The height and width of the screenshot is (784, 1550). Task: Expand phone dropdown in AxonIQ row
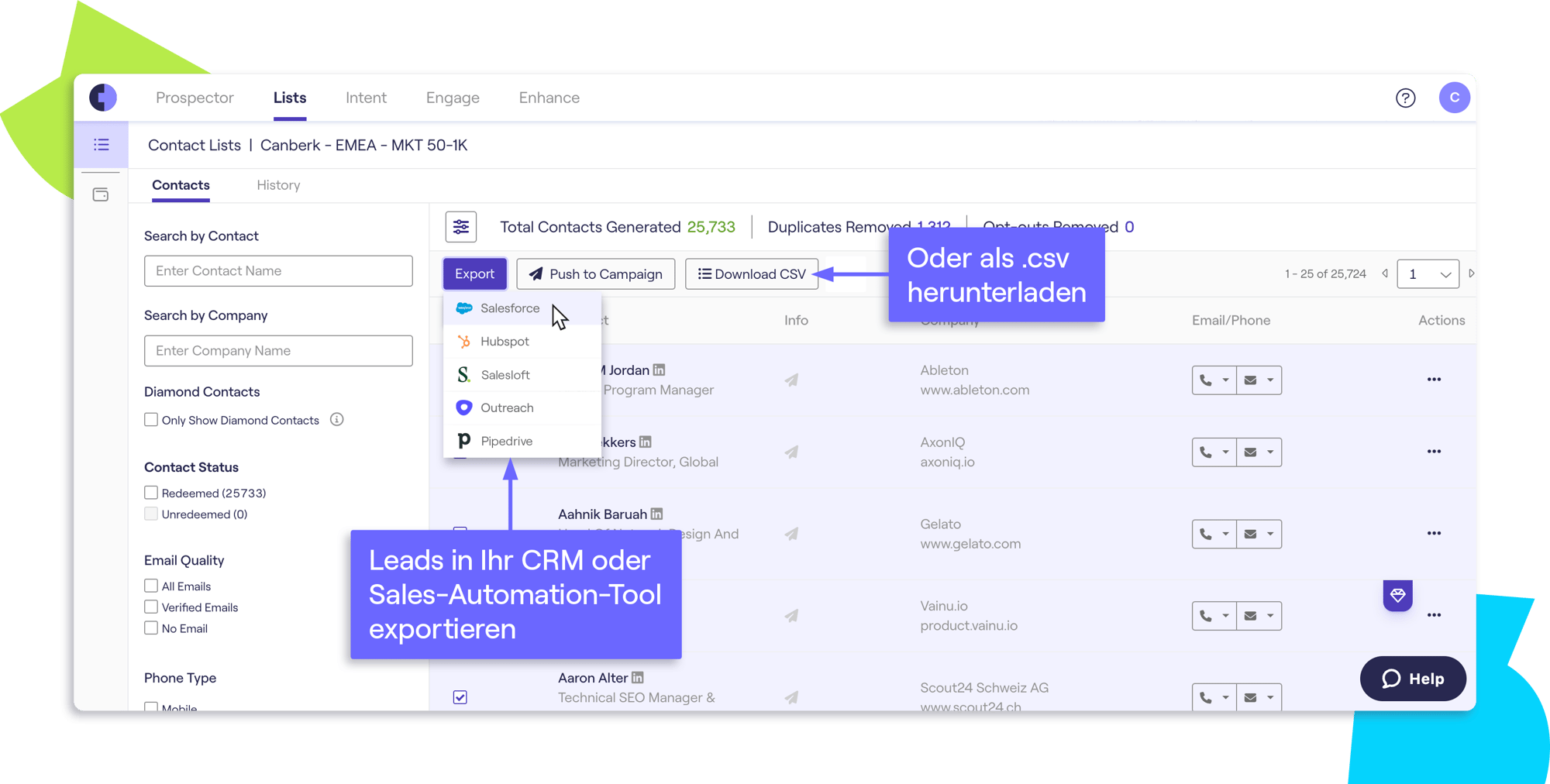tap(1225, 452)
